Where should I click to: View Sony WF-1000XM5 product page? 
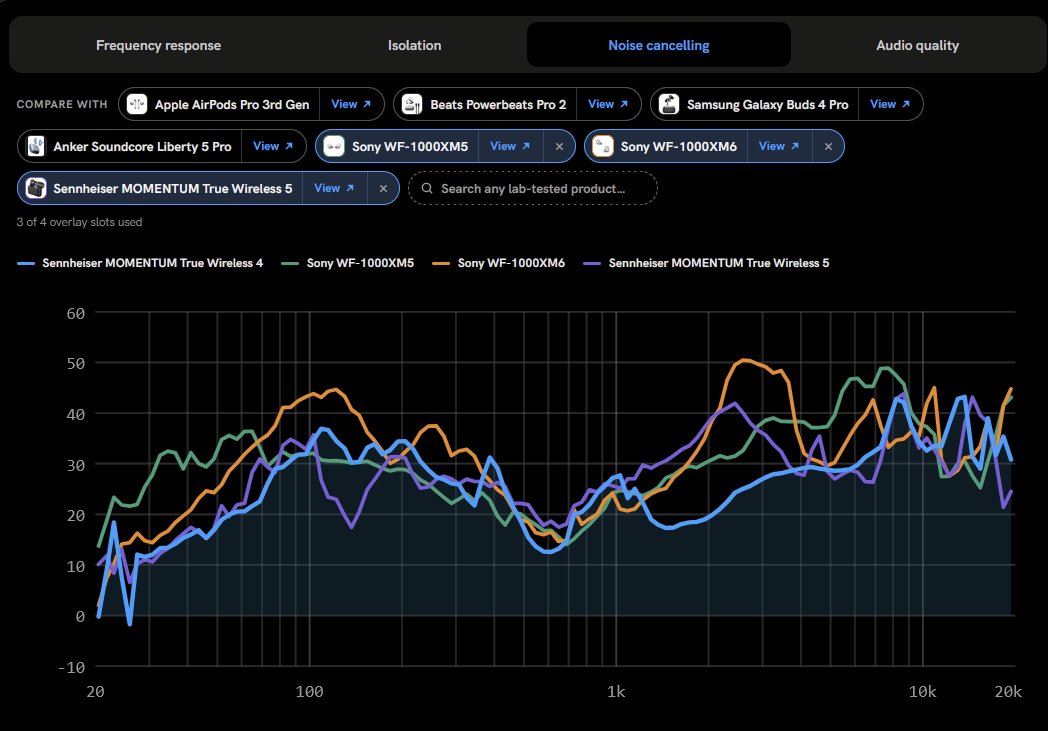tap(510, 146)
